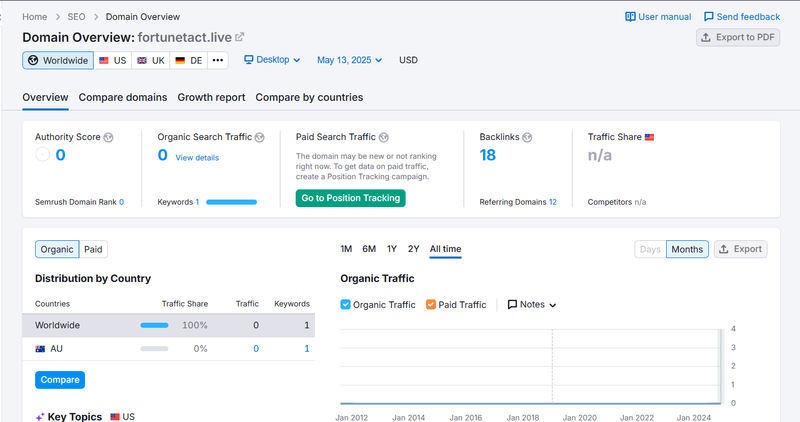Click Referring Domains value 12
This screenshot has width=800, height=422.
pos(553,202)
